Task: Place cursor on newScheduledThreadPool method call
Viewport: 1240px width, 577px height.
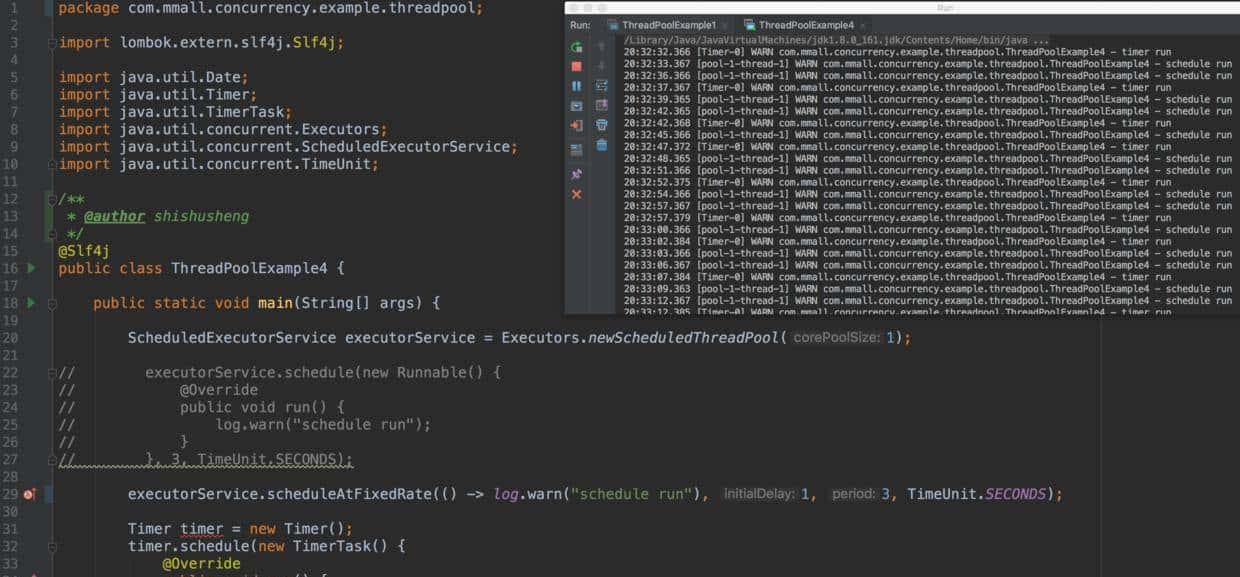Action: pyautogui.click(x=687, y=338)
